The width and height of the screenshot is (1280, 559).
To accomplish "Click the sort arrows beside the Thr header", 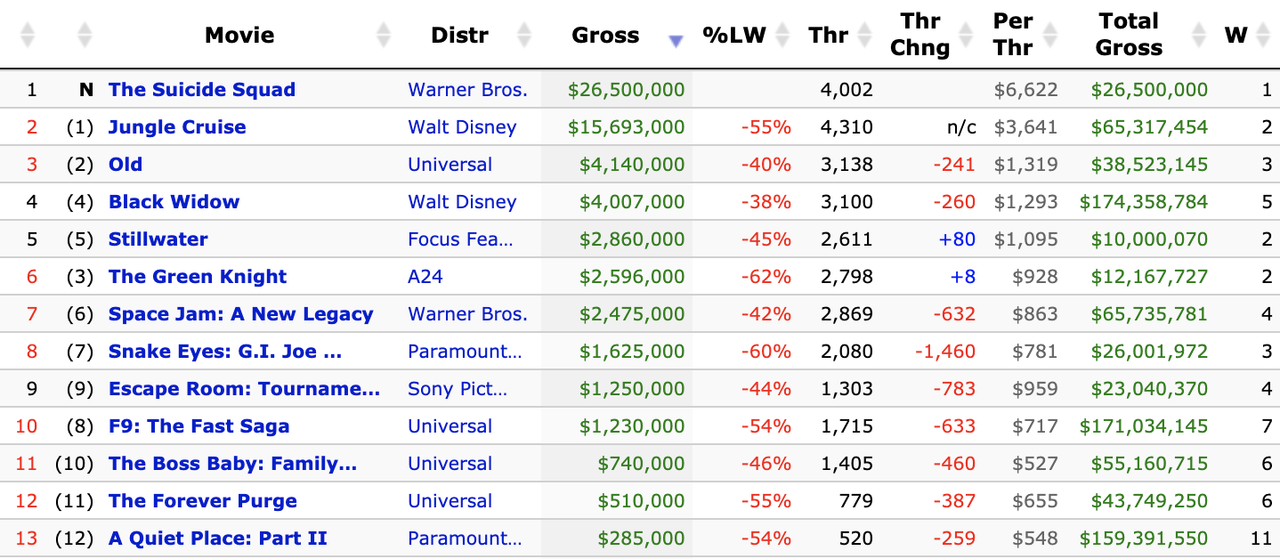I will 866,35.
